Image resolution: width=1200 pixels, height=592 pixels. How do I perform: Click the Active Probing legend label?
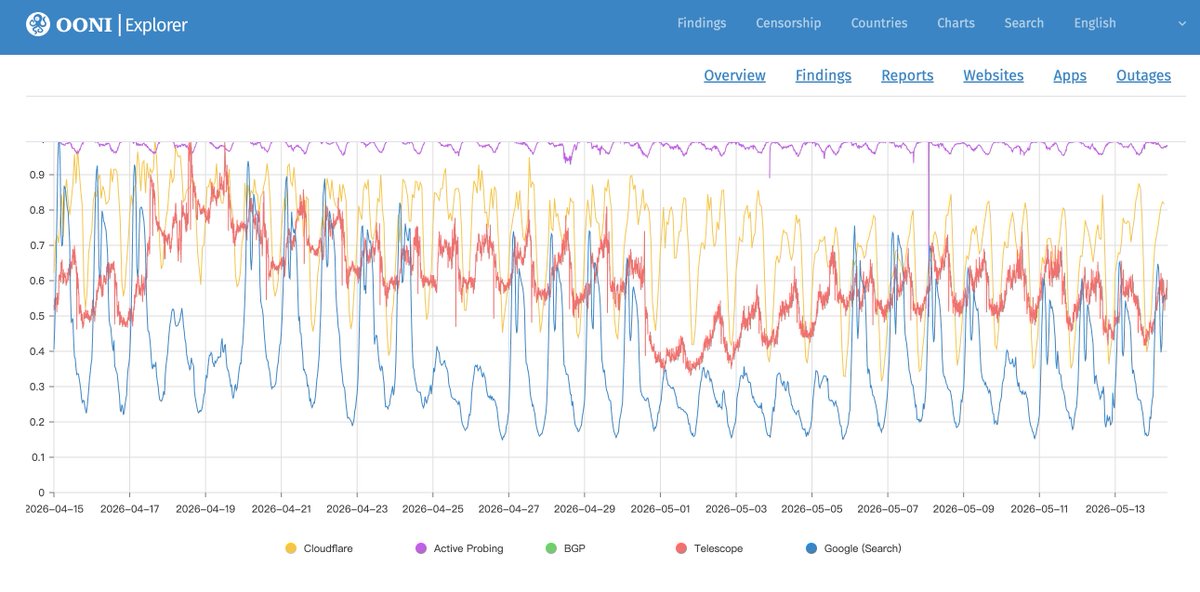click(x=468, y=548)
